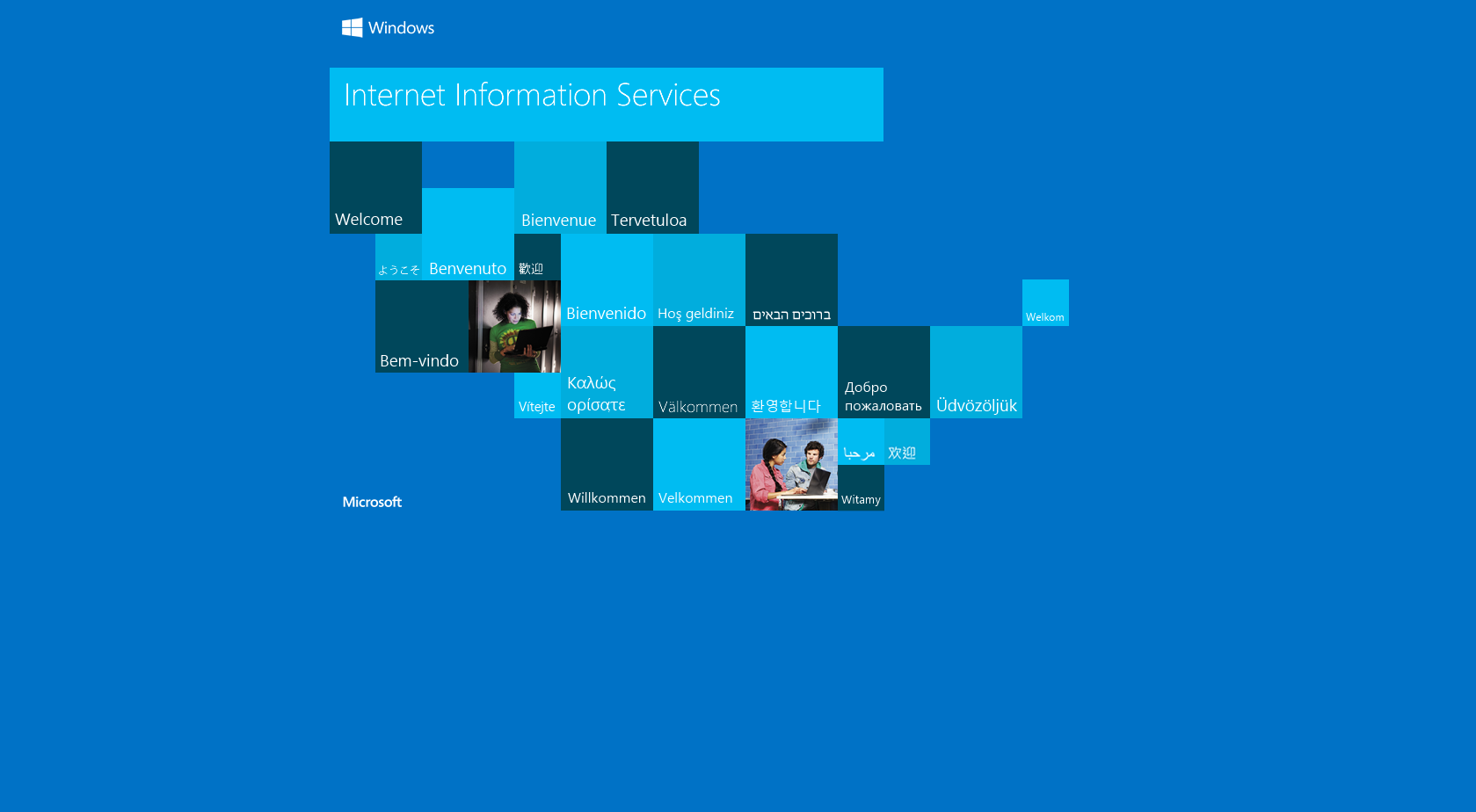Select the Tervetuloa tile
Screen dimensions: 1476x812
point(652,187)
